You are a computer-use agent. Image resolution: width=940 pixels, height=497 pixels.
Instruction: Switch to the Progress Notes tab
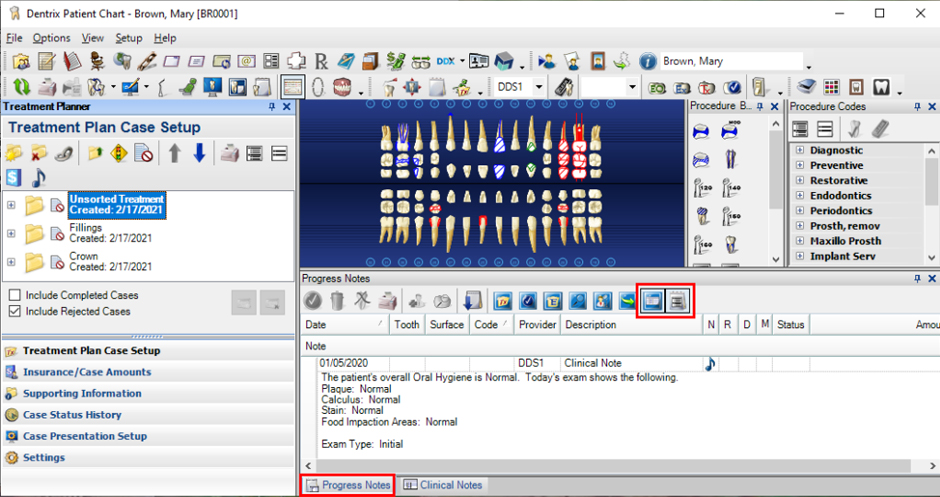[348, 485]
